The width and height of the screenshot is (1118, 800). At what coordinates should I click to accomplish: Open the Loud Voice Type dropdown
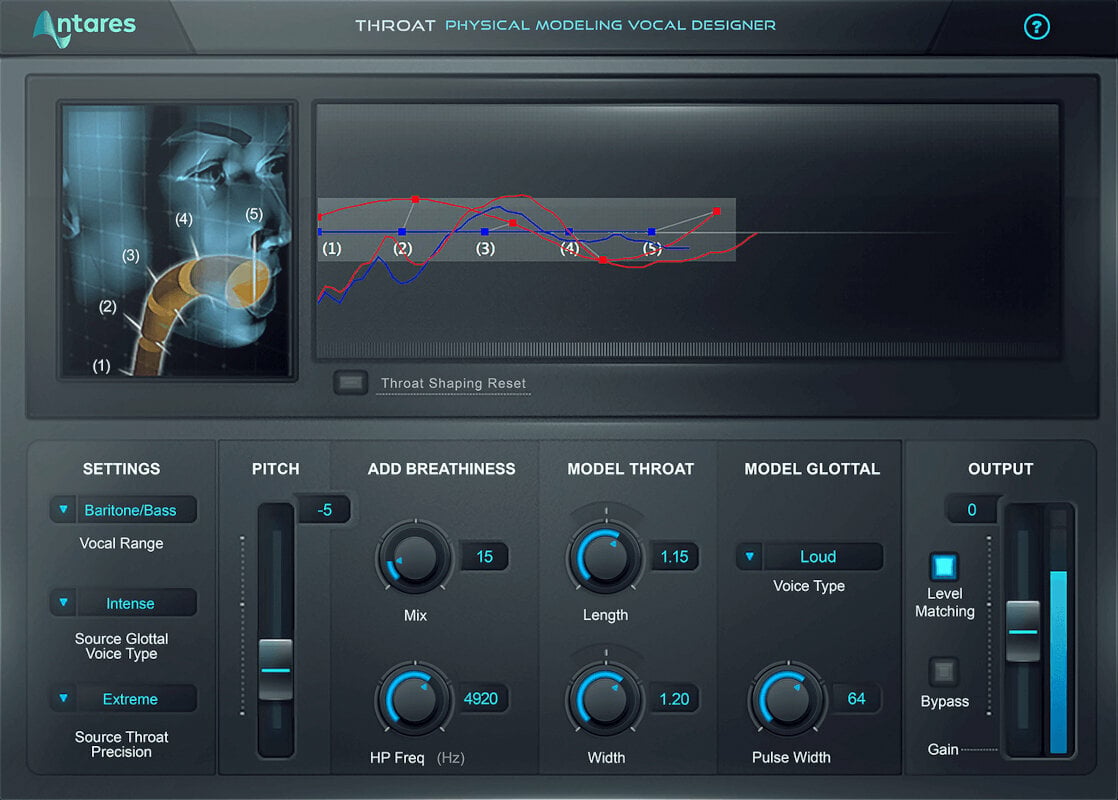pos(809,557)
